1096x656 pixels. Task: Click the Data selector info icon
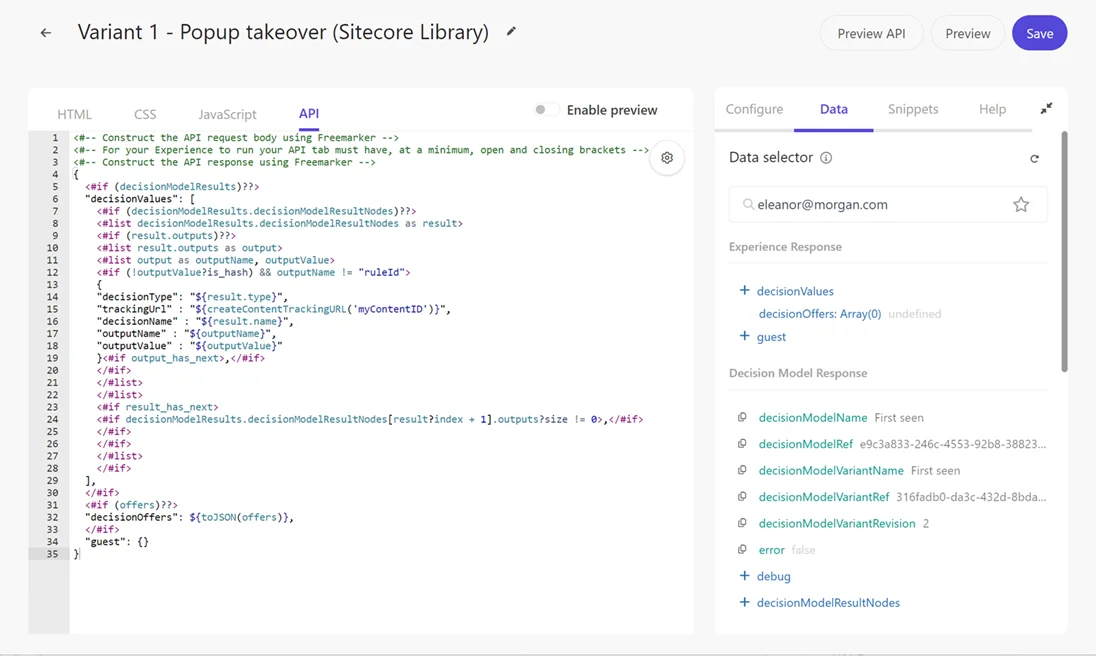pos(825,158)
